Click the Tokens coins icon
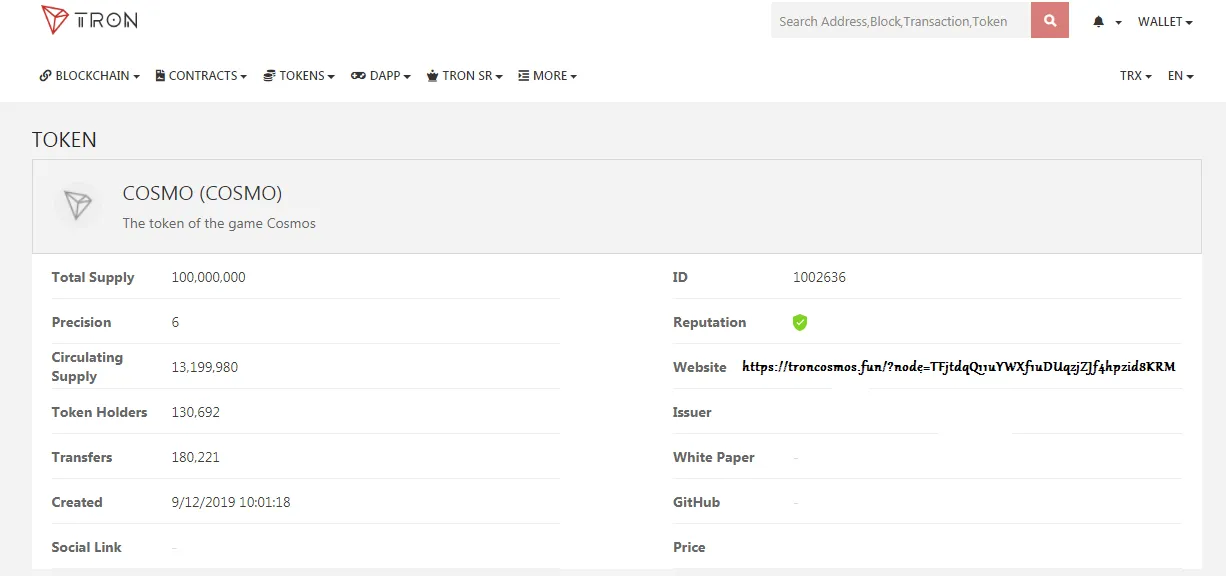 coord(269,76)
